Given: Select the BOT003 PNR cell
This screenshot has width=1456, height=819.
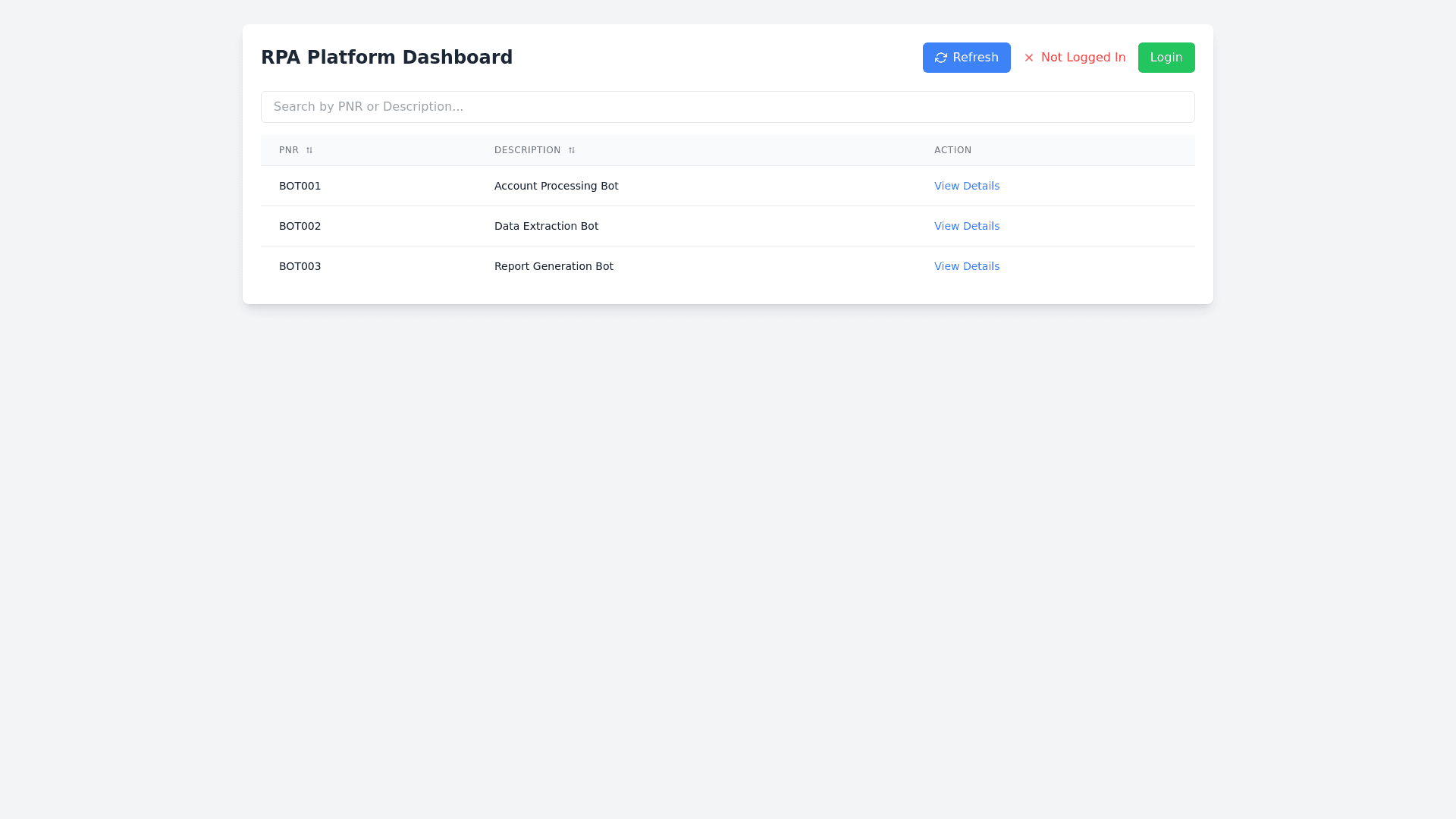Looking at the screenshot, I should point(300,266).
